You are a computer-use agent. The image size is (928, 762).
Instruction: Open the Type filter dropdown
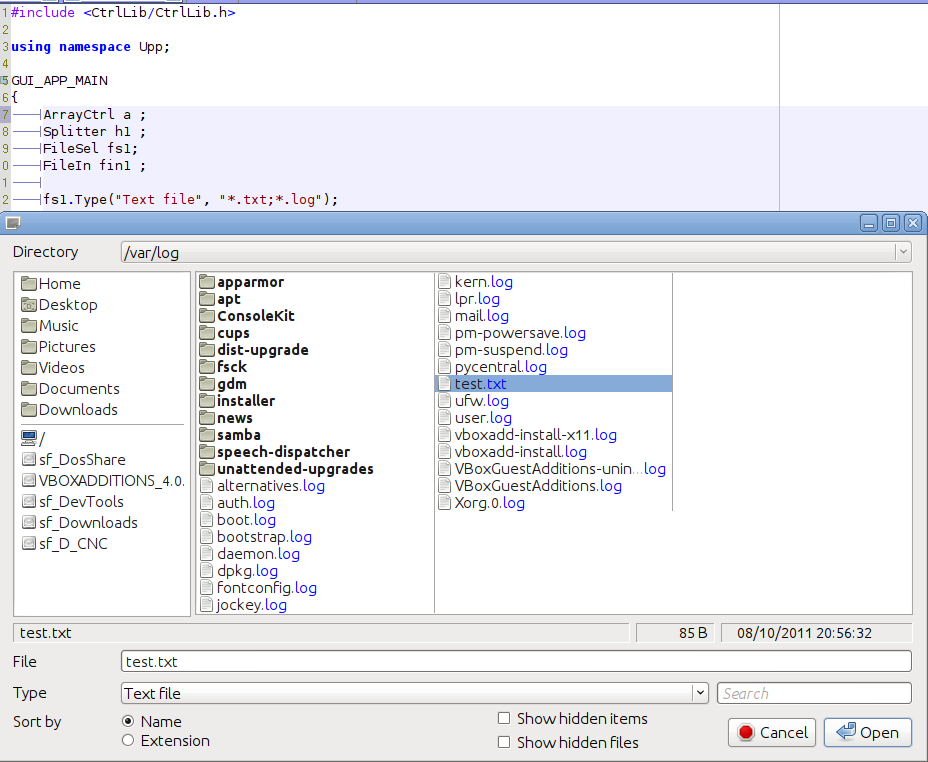(x=701, y=693)
